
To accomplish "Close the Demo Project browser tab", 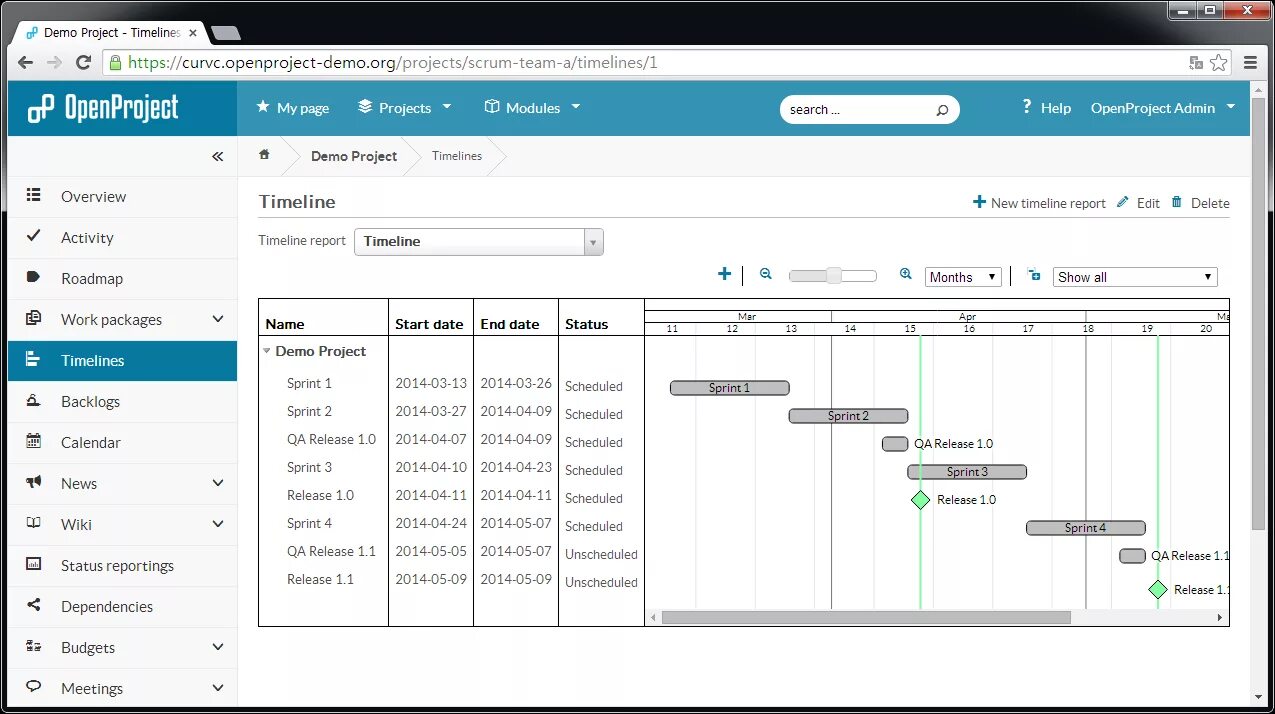I will 193,32.
